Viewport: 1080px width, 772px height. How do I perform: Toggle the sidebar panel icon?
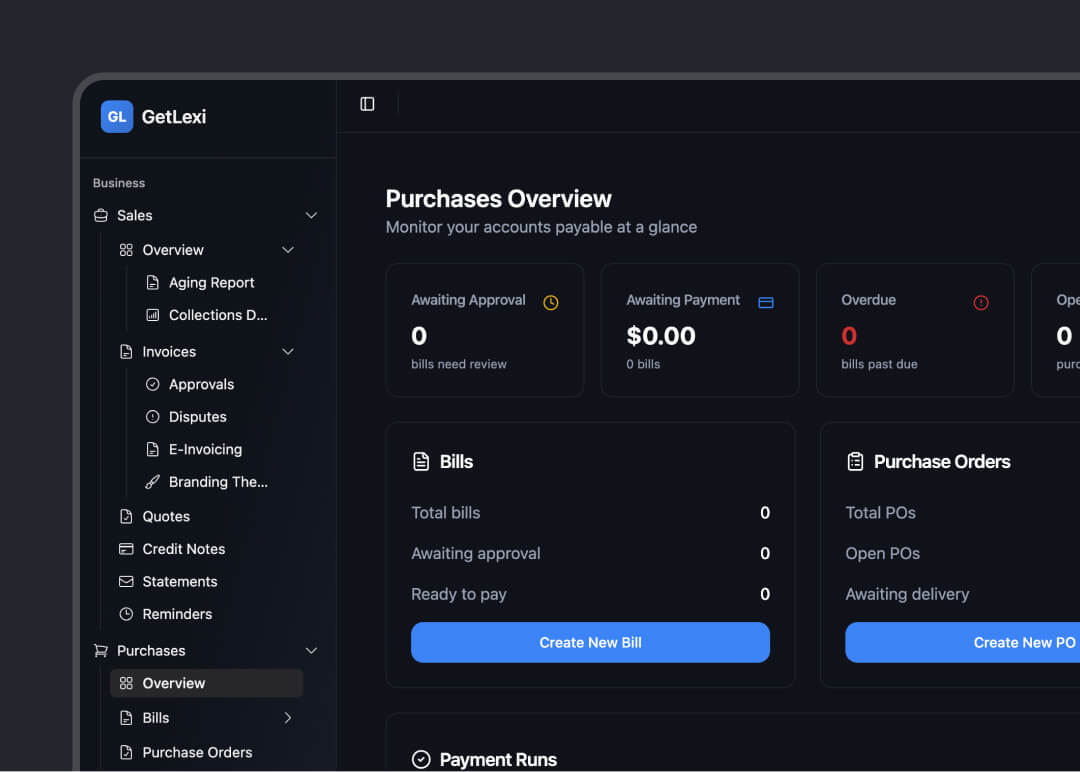coord(367,104)
